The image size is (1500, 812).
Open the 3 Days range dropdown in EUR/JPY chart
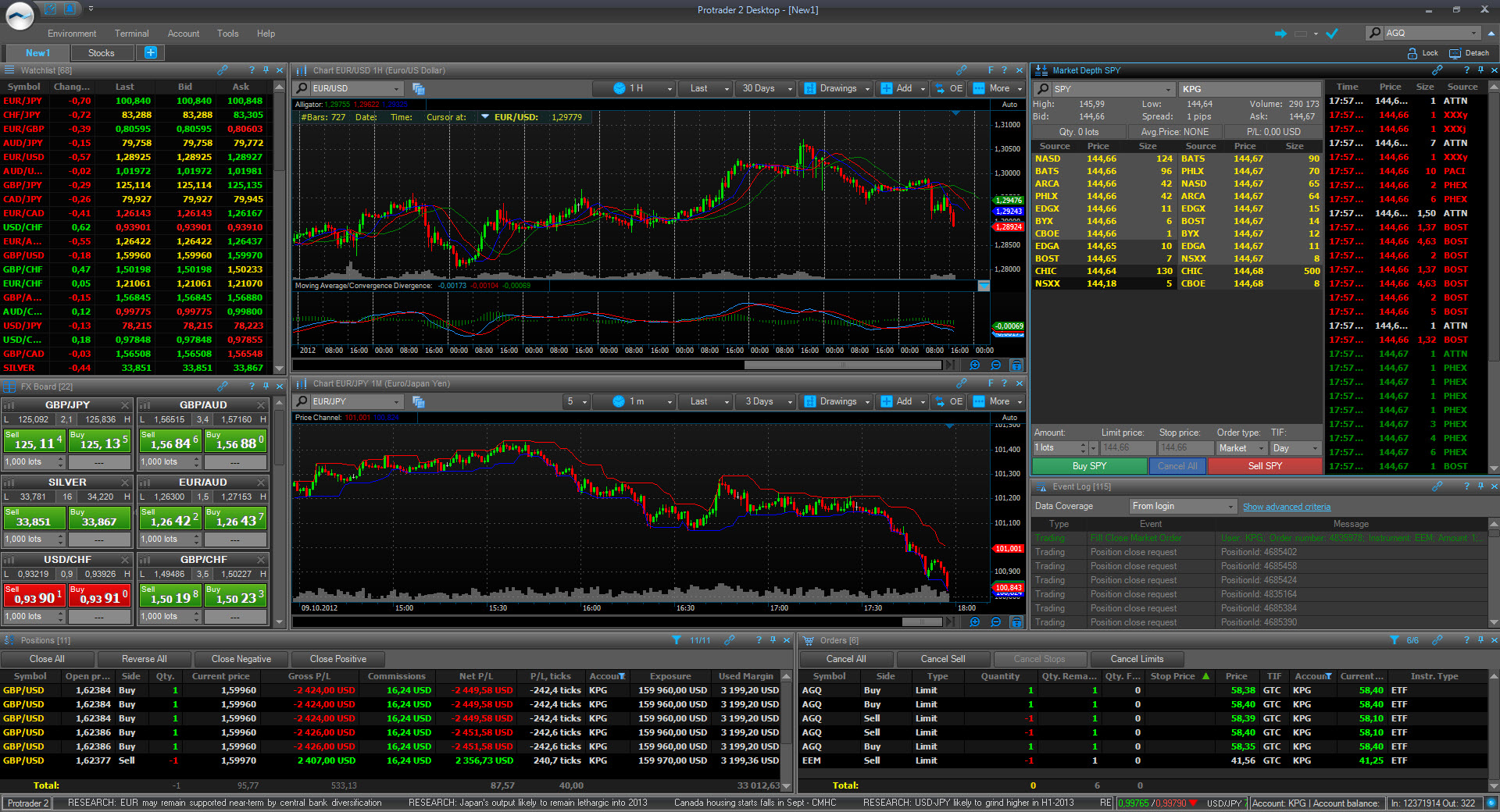click(766, 401)
